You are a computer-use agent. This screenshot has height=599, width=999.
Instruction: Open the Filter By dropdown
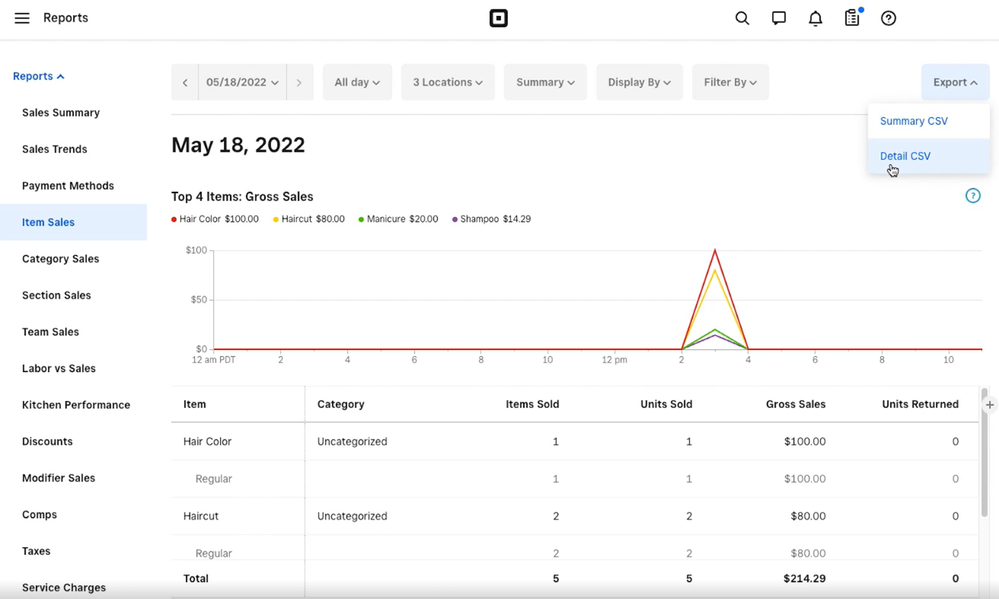[x=730, y=82]
